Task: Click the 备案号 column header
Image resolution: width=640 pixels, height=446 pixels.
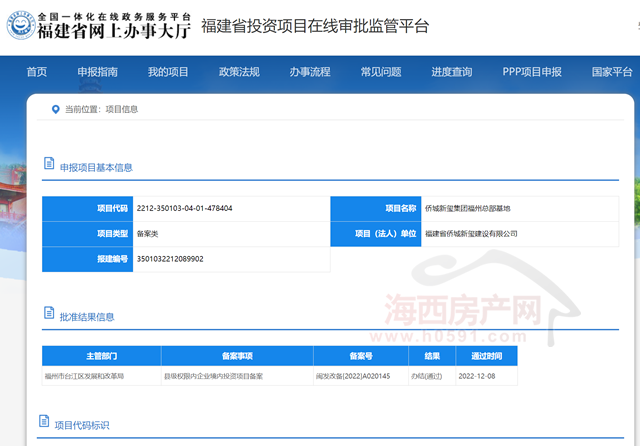Action: [361, 356]
